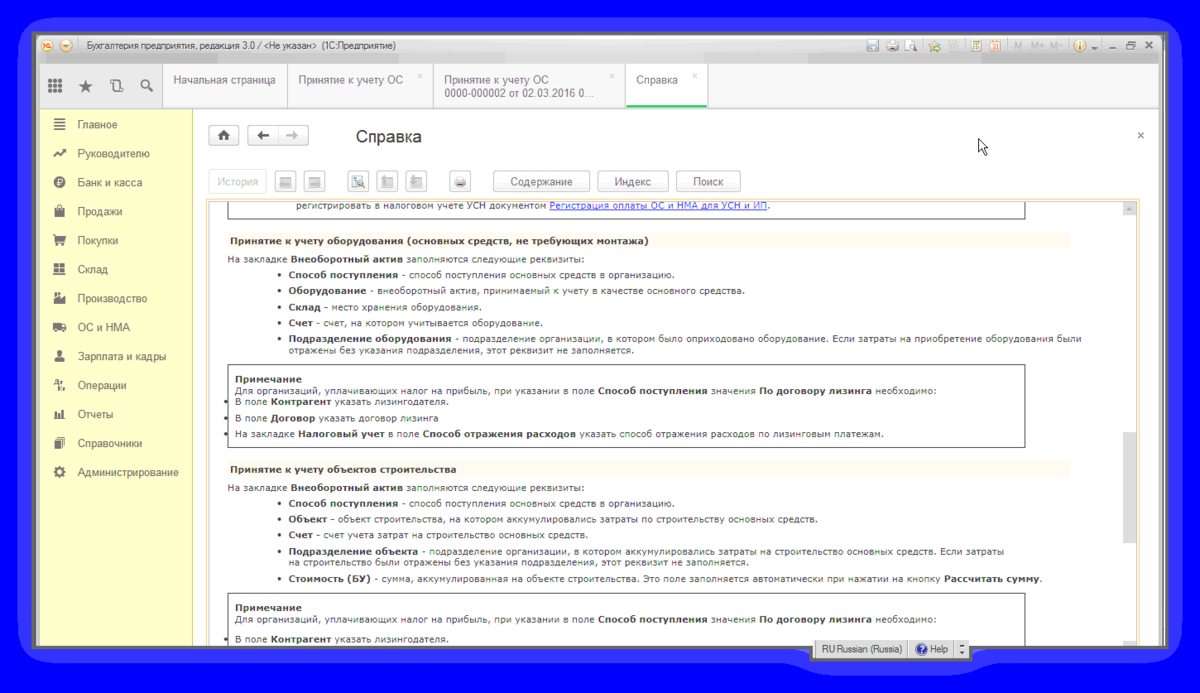
Task: Click the Help button at bottom right
Action: pyautogui.click(x=931, y=648)
